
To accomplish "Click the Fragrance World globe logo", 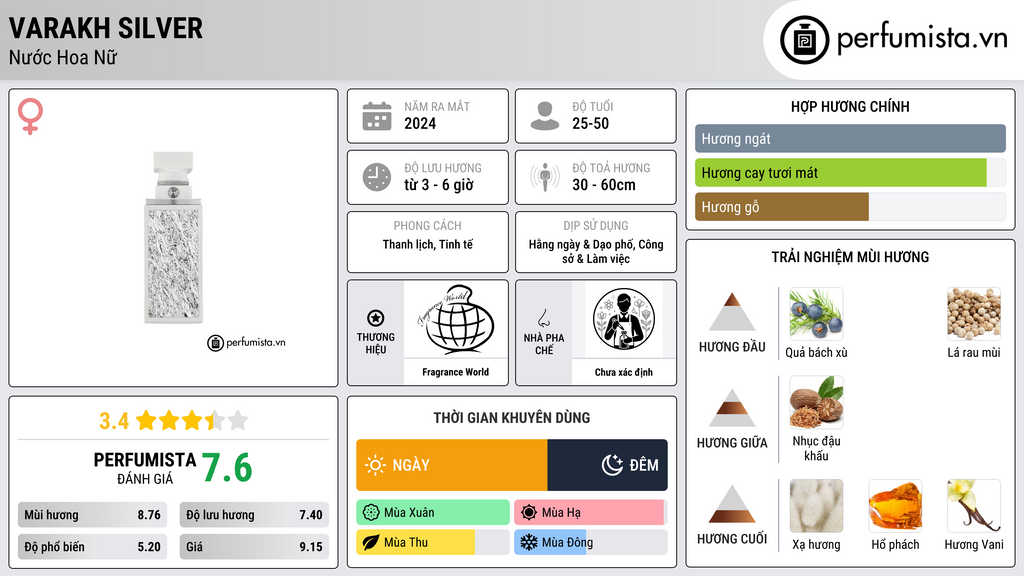I will pos(455,319).
